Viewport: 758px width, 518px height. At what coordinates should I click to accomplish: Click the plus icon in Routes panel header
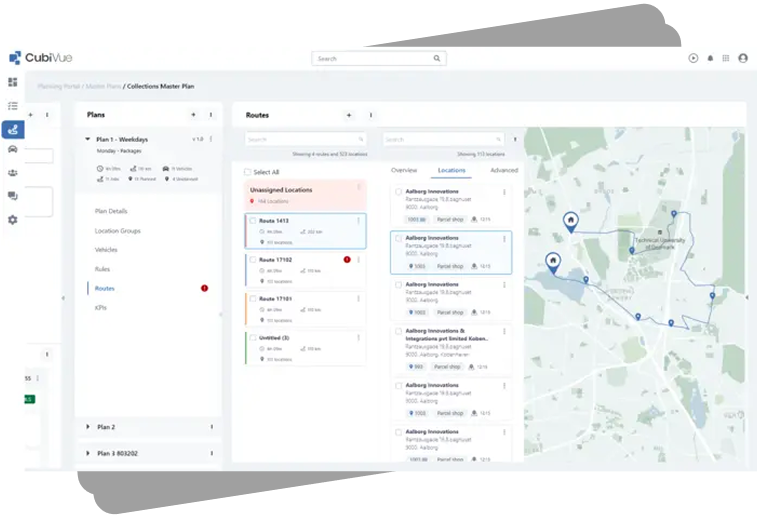pos(348,115)
